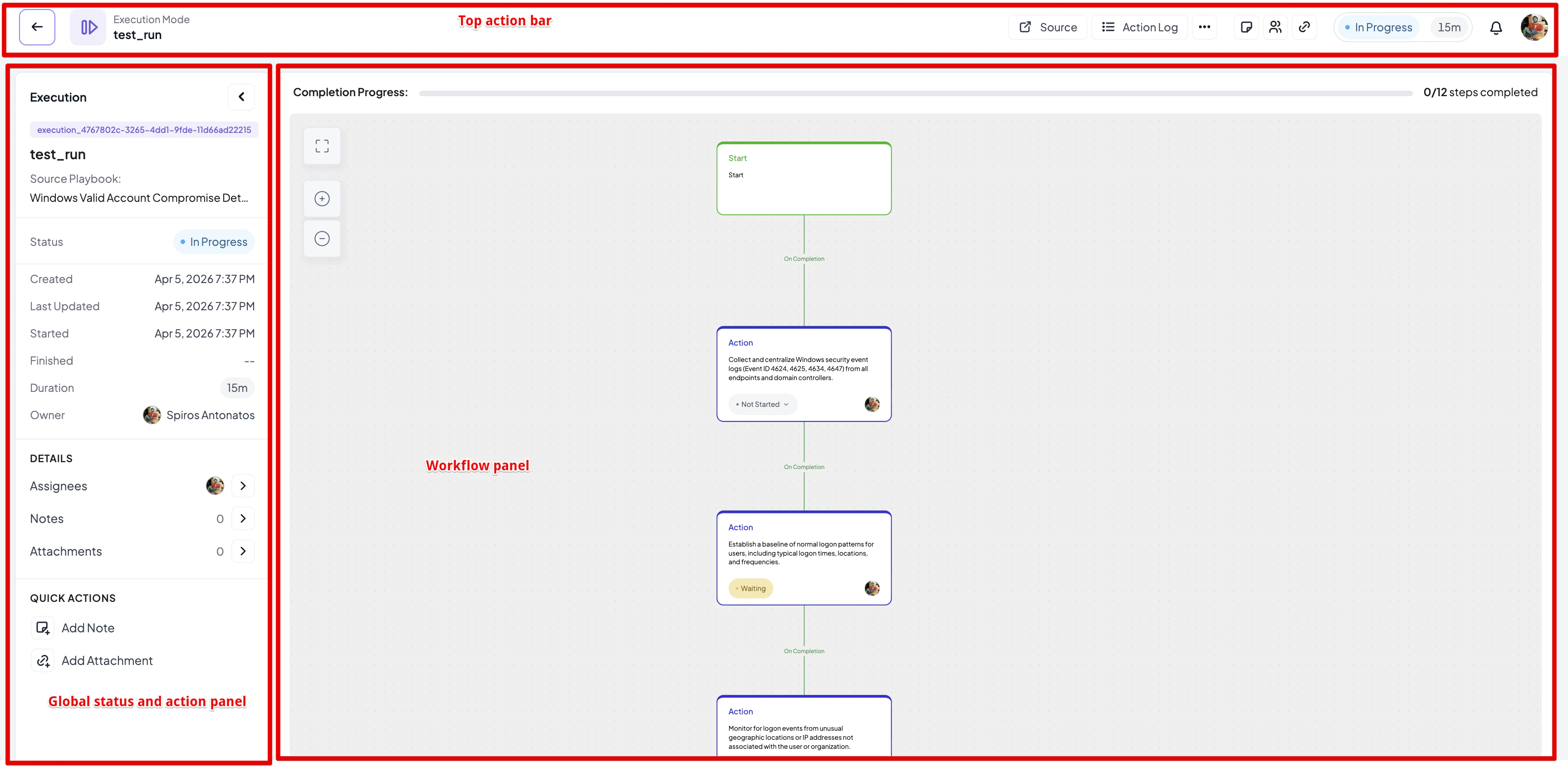Toggle the In Progress status pill
Screen dimensions: 1568x767
pos(1379,27)
